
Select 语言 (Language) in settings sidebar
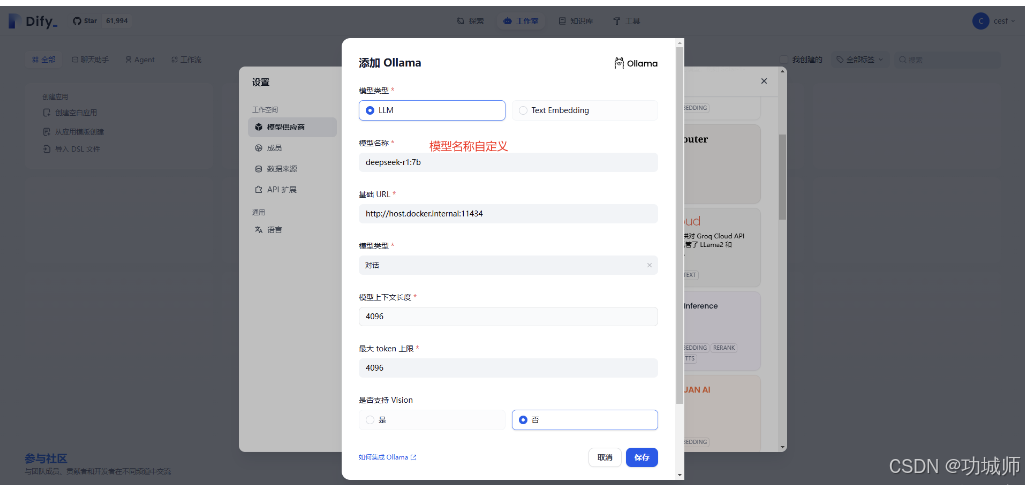tap(292, 230)
